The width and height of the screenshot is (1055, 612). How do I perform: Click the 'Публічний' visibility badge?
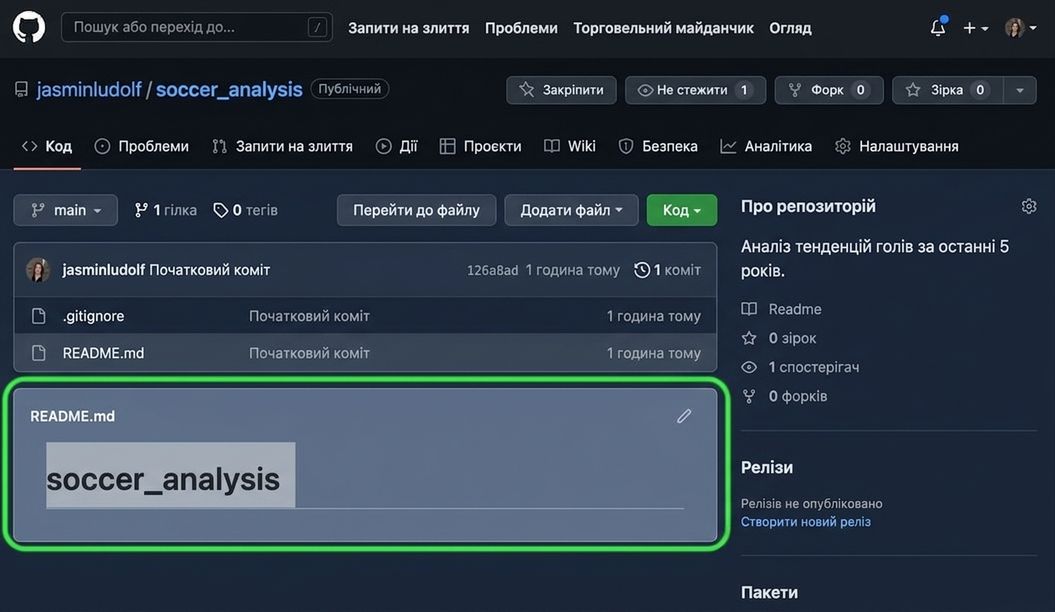[x=350, y=89]
